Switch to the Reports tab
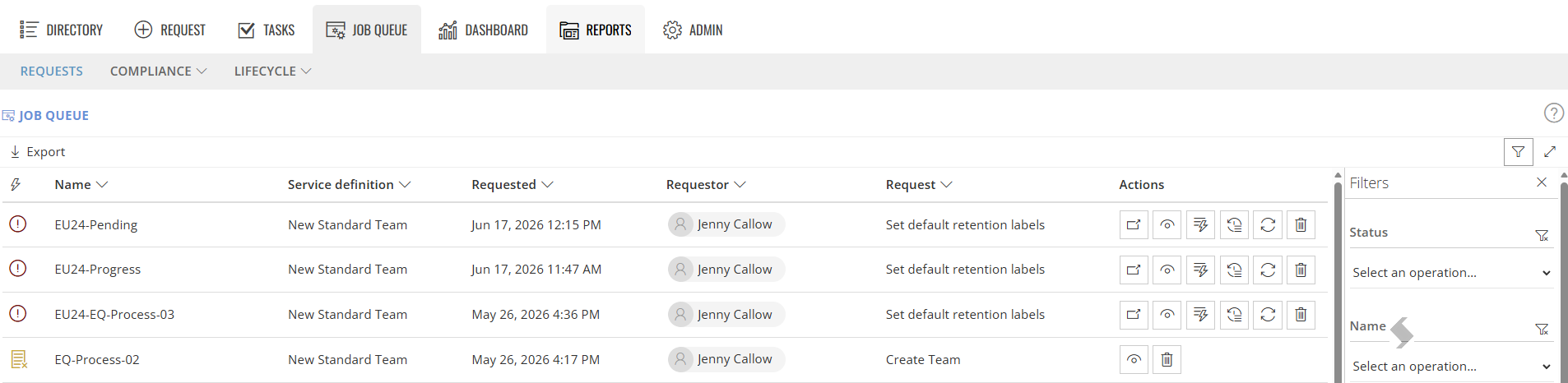 [x=596, y=30]
